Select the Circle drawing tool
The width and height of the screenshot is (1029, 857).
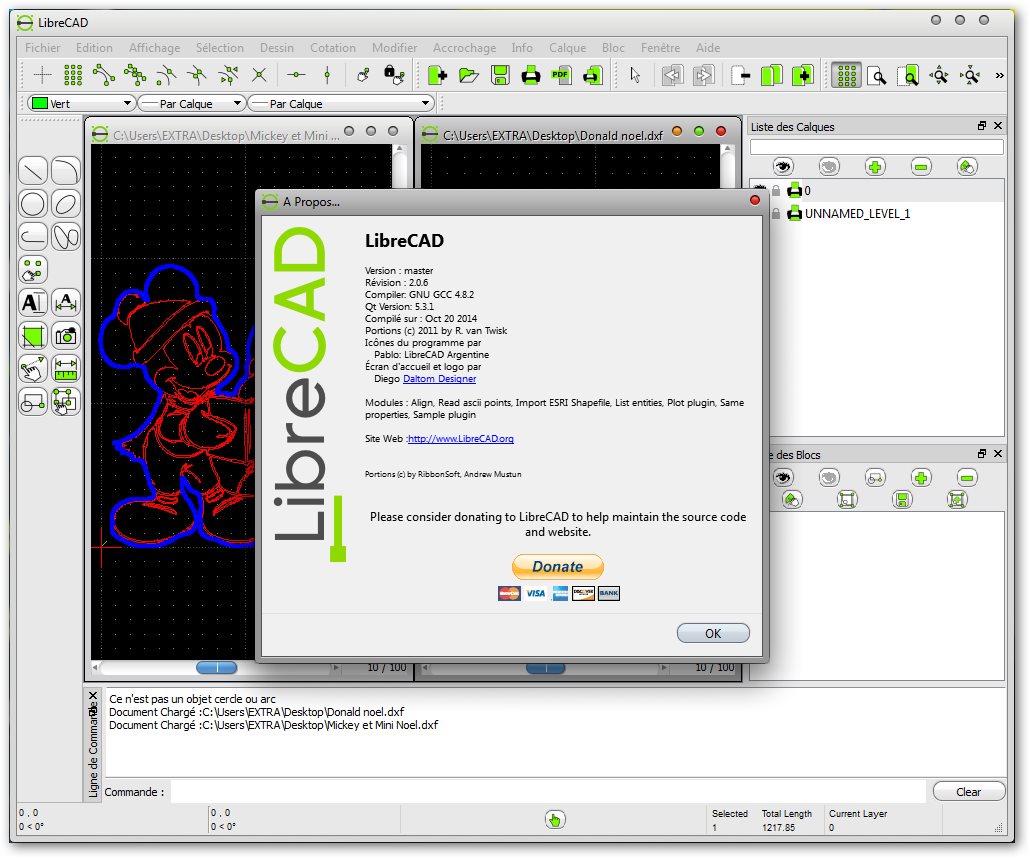click(34, 204)
